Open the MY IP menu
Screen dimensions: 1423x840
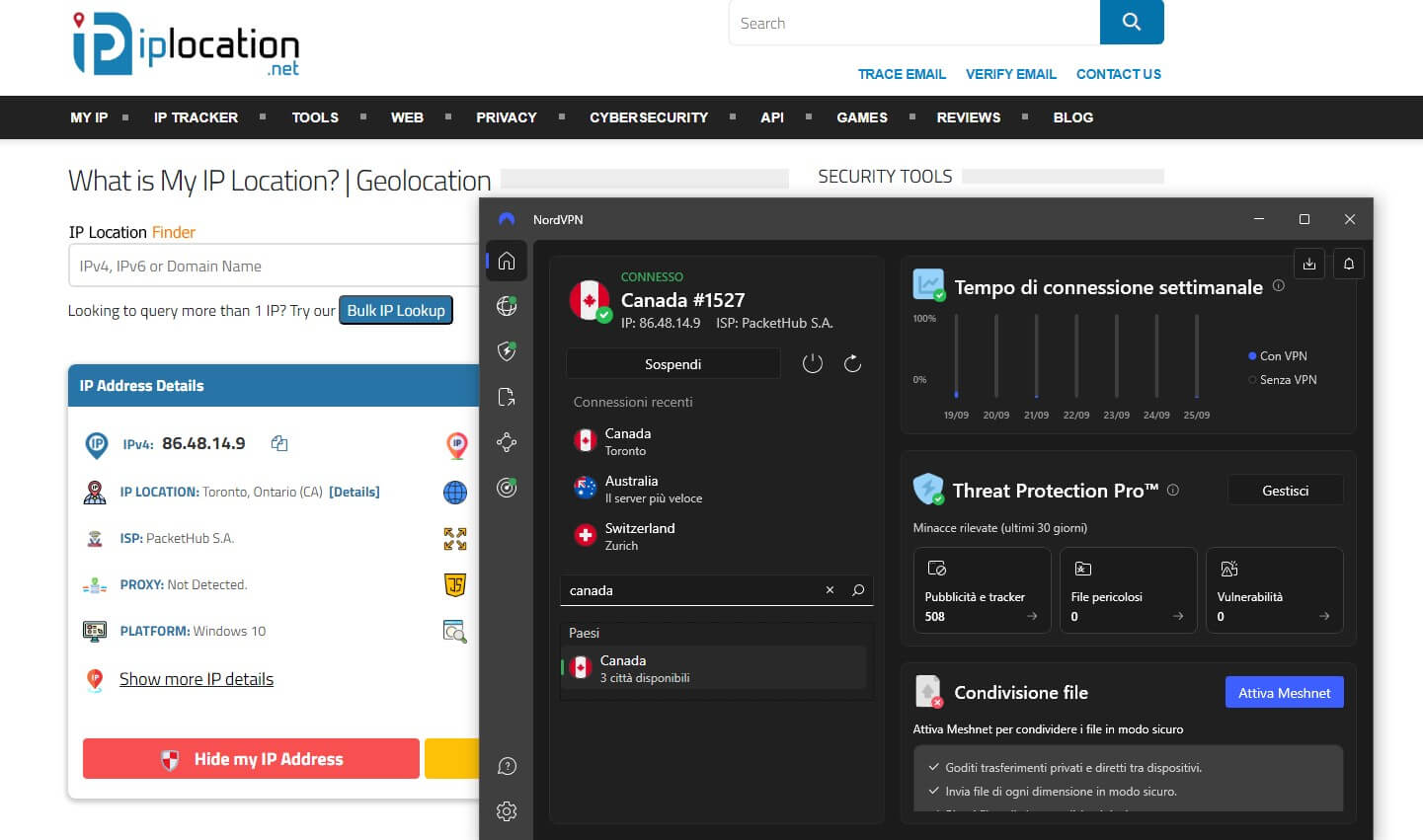pos(89,117)
